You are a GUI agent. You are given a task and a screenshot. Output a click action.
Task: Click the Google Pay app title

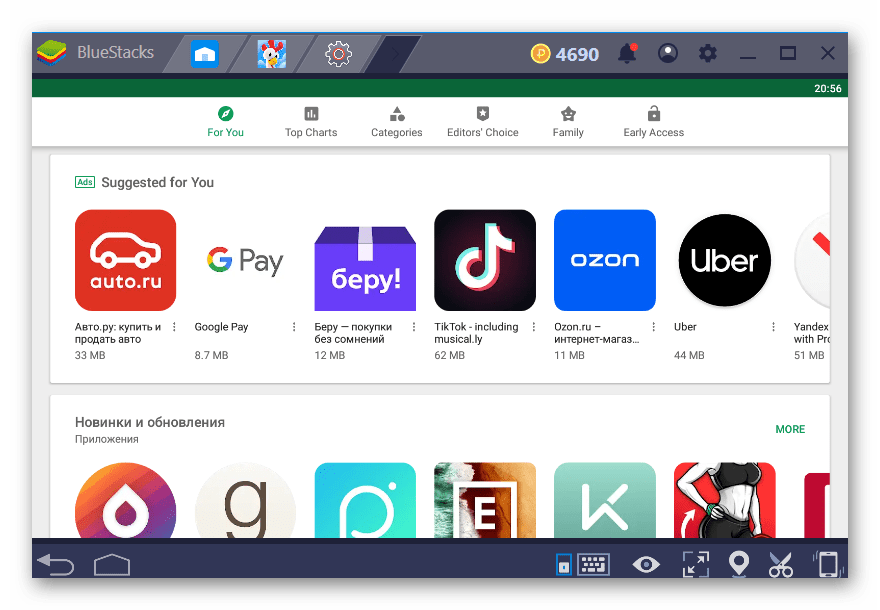221,327
